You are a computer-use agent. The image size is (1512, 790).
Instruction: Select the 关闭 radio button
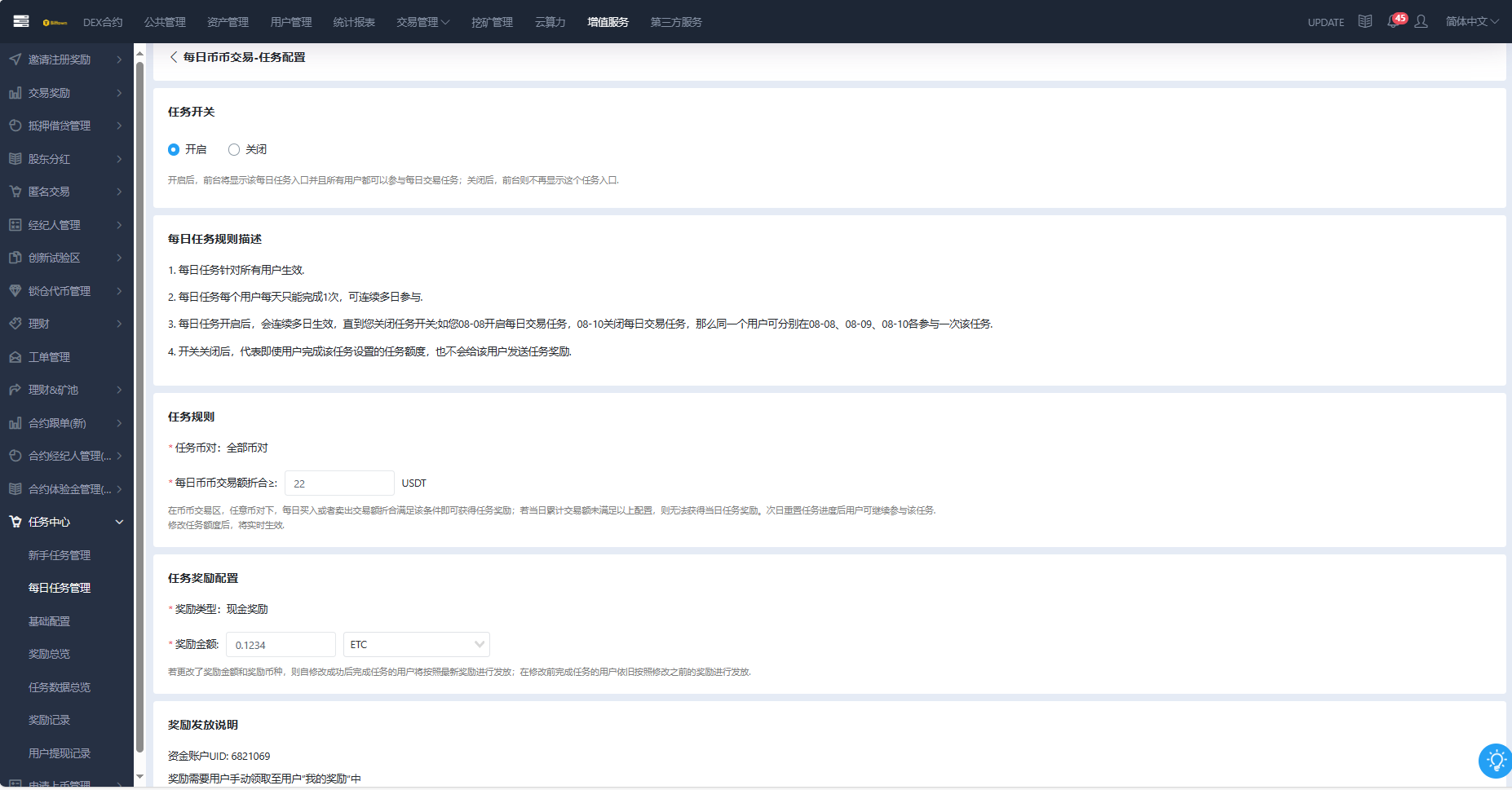tap(234, 149)
